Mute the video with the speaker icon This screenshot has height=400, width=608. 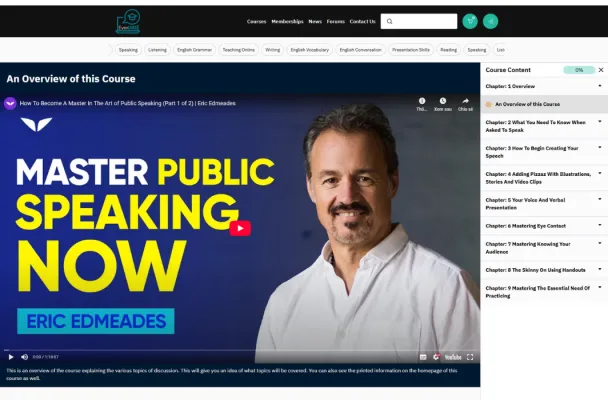[25, 356]
